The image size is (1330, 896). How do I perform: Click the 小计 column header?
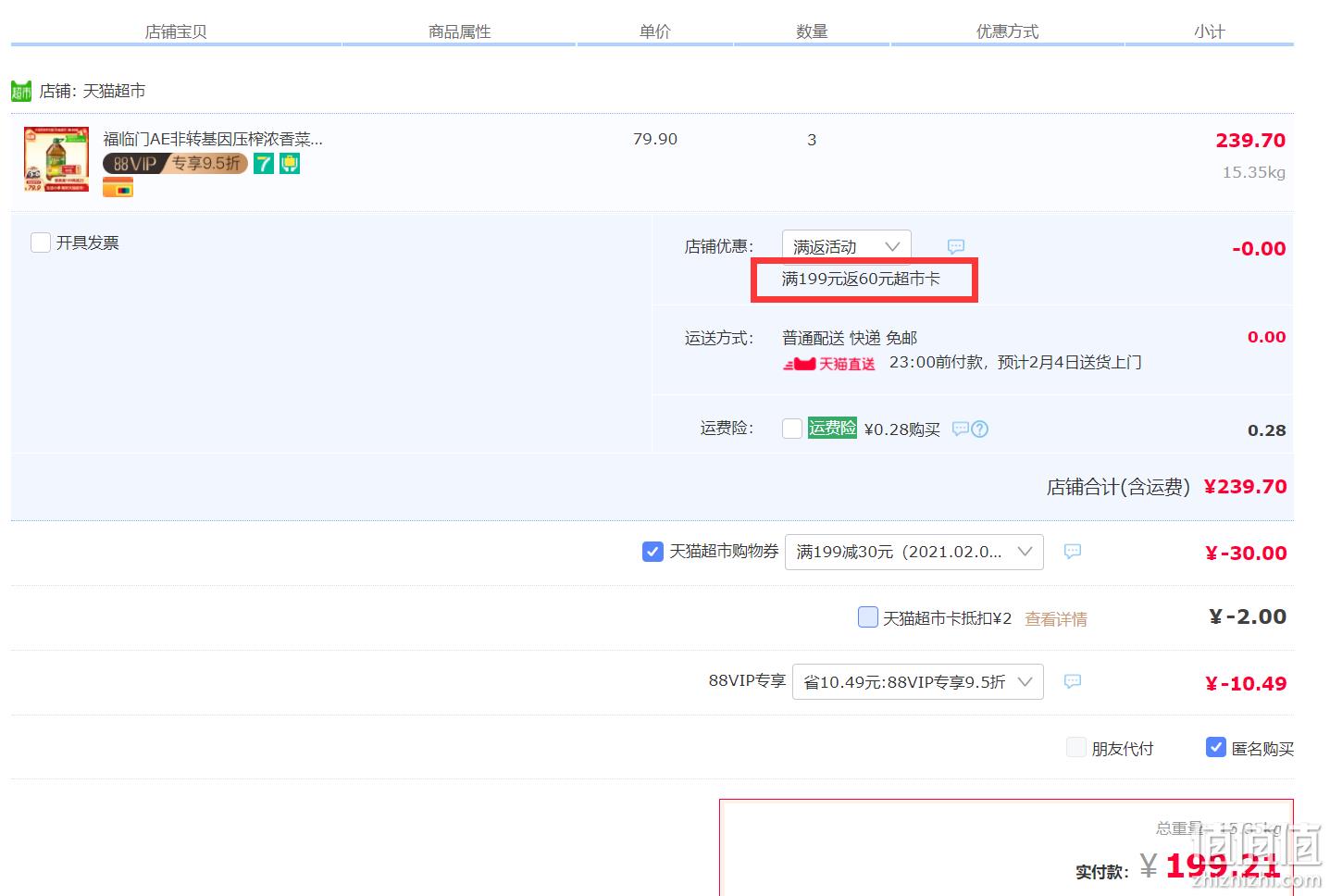pyautogui.click(x=1210, y=31)
